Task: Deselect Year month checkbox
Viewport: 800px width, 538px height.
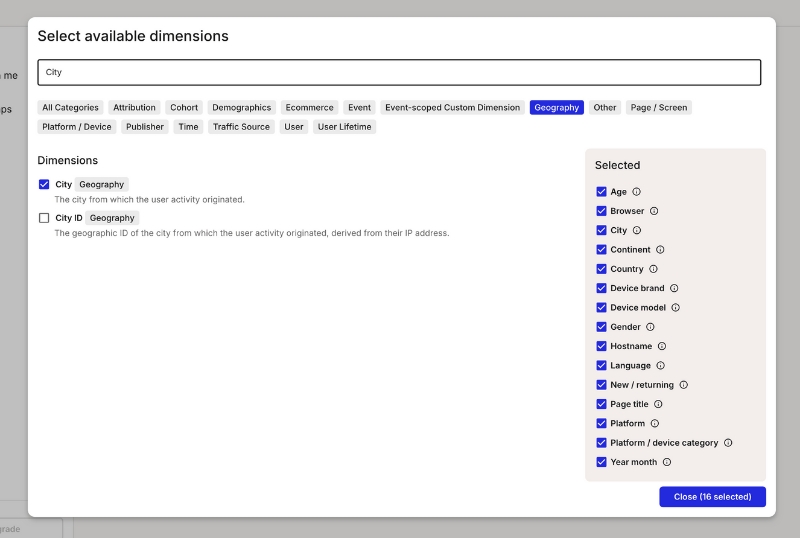Action: coord(602,462)
